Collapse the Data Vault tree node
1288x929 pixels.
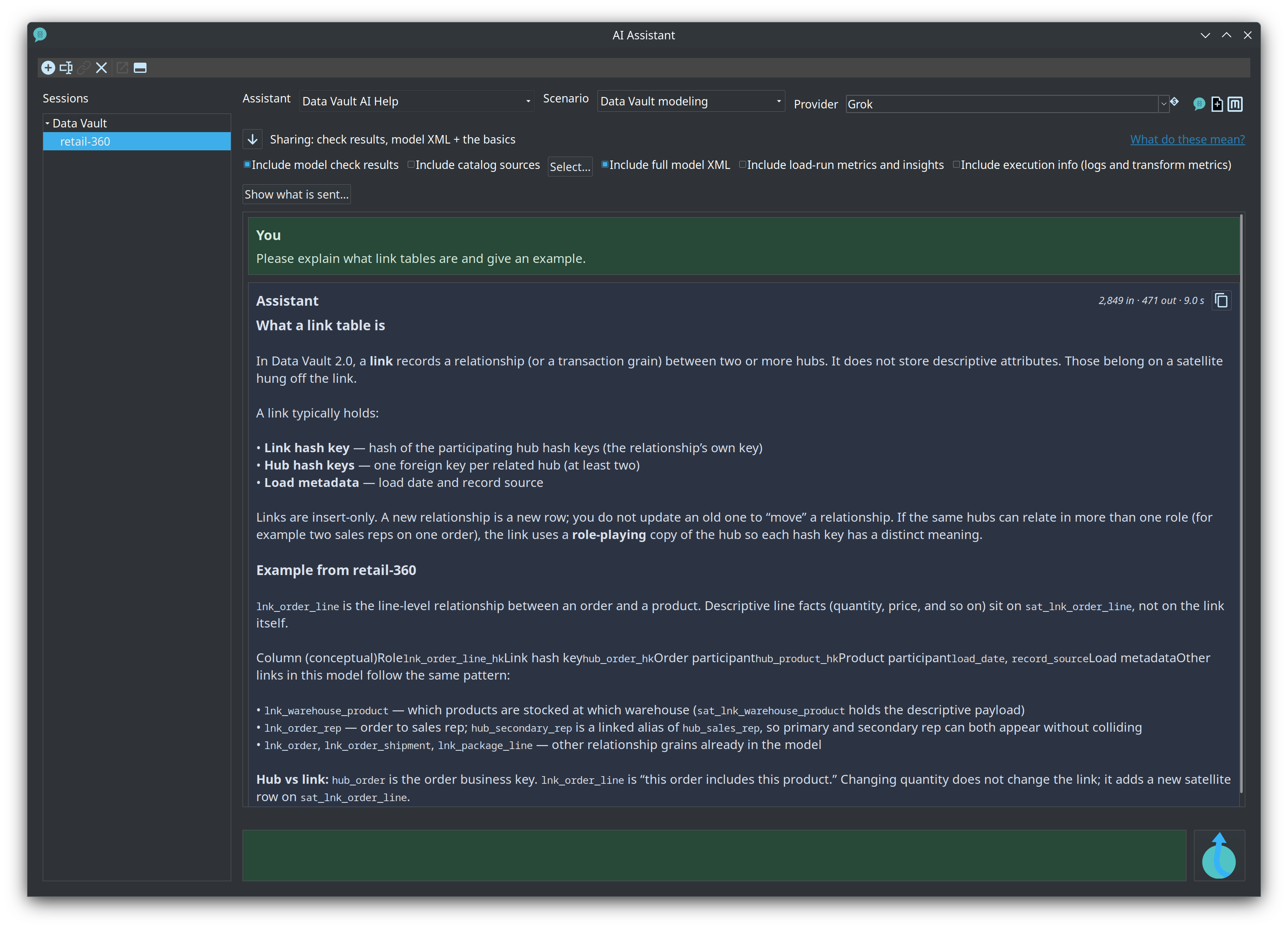click(48, 123)
